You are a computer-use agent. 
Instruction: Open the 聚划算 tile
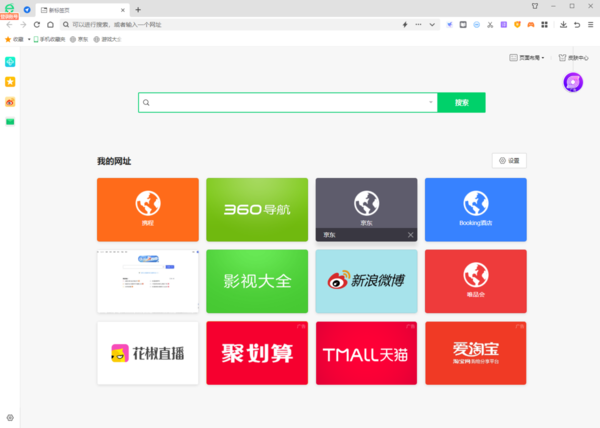pos(257,353)
